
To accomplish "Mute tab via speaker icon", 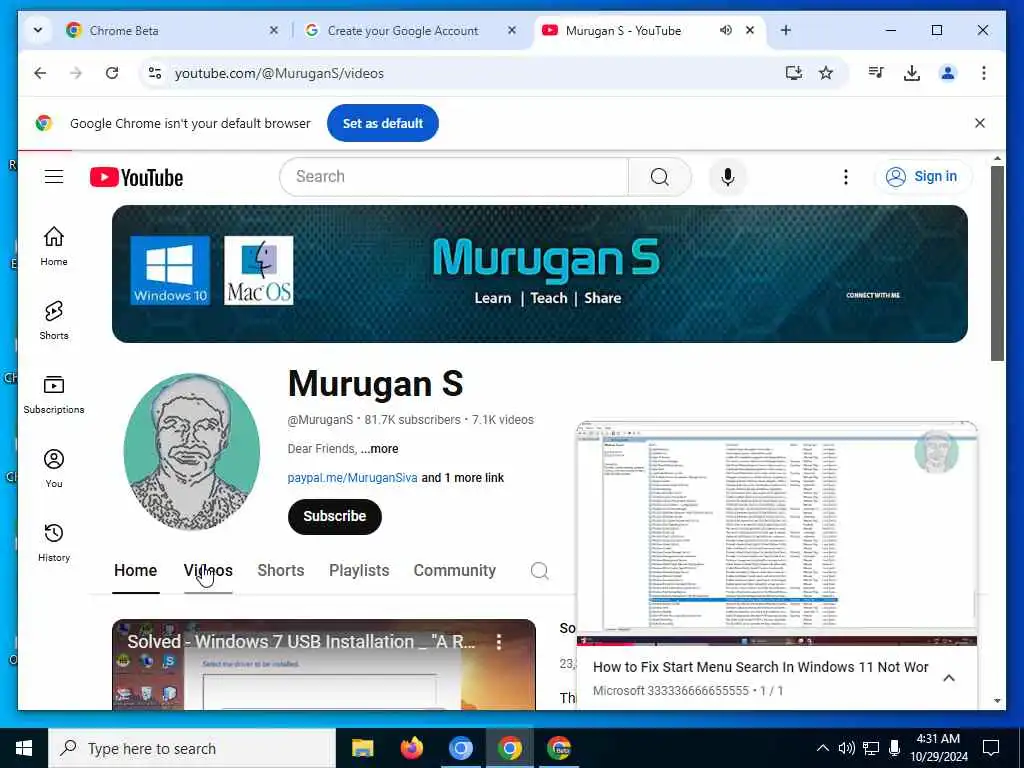I will pos(726,31).
